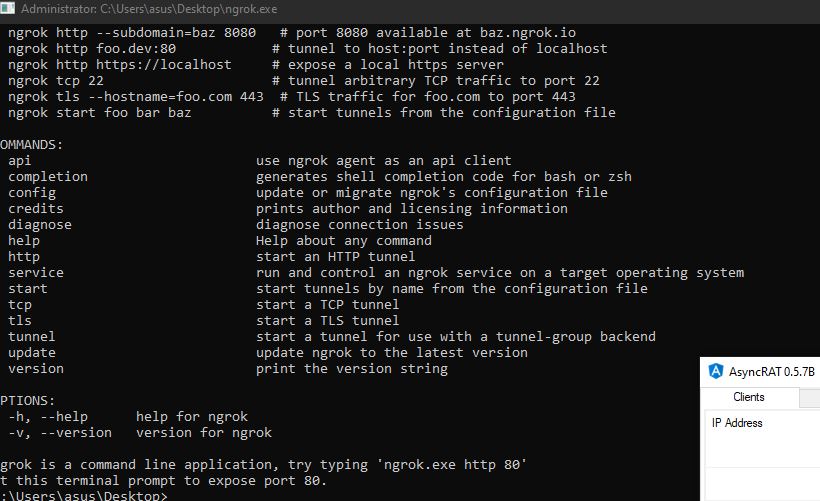Click the 'ngrok http https://localhost' example
This screenshot has width=820, height=501.
pyautogui.click(x=120, y=65)
